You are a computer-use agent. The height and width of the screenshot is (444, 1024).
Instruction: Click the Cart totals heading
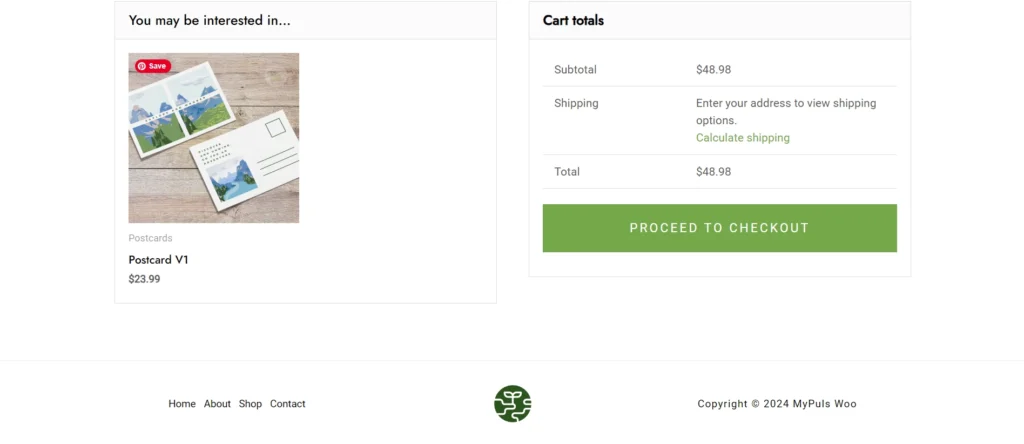573,20
